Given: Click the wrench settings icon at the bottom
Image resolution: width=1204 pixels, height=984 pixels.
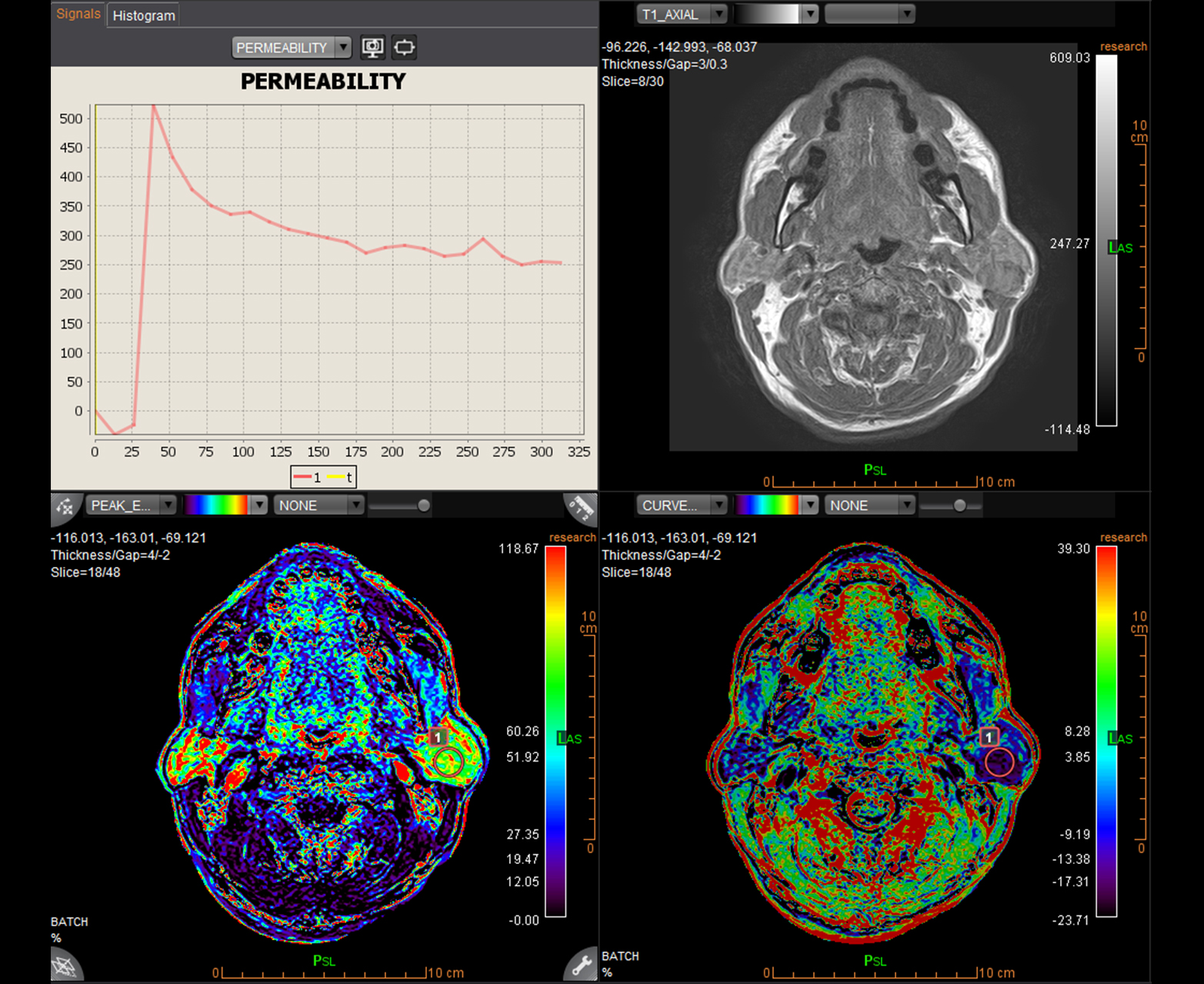Looking at the screenshot, I should pos(580,964).
